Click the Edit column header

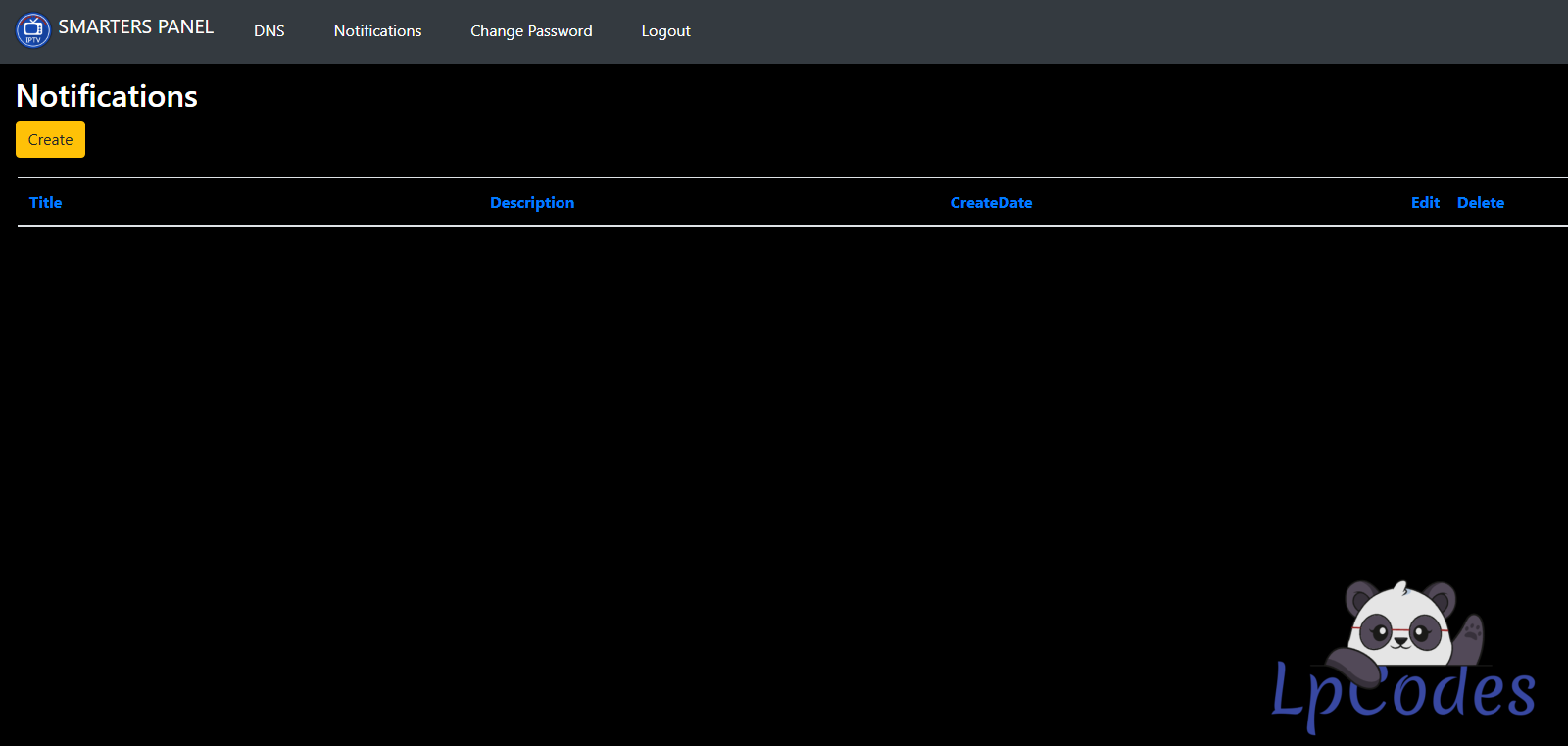tap(1425, 203)
